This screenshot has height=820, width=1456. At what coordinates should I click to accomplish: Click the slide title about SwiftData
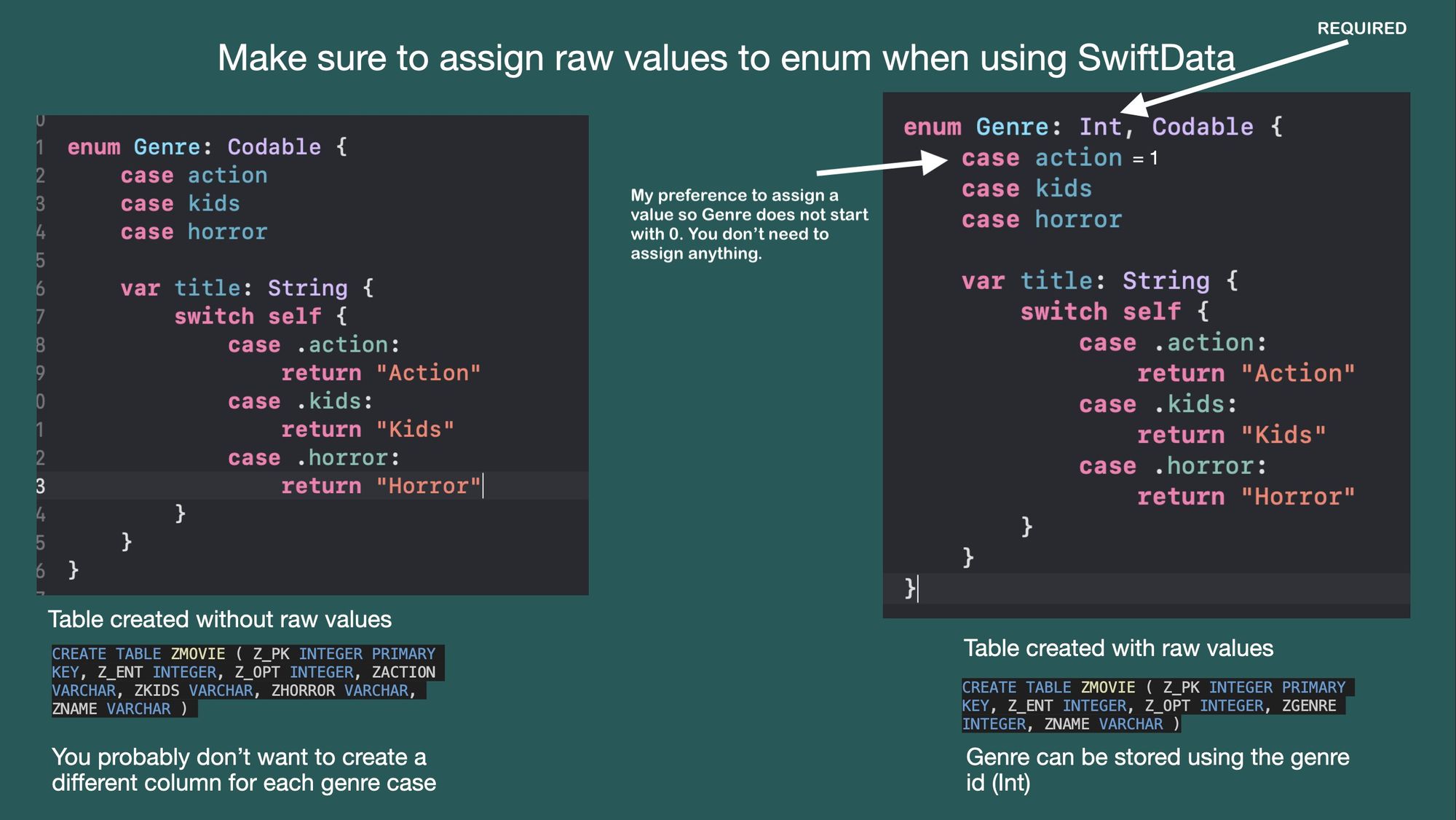click(x=726, y=58)
